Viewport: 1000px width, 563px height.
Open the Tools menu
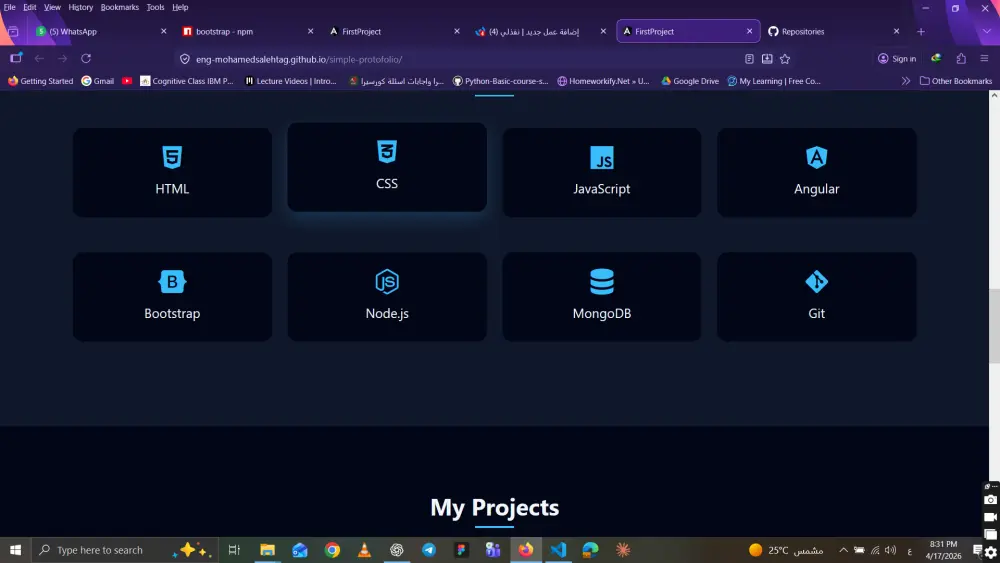[155, 7]
